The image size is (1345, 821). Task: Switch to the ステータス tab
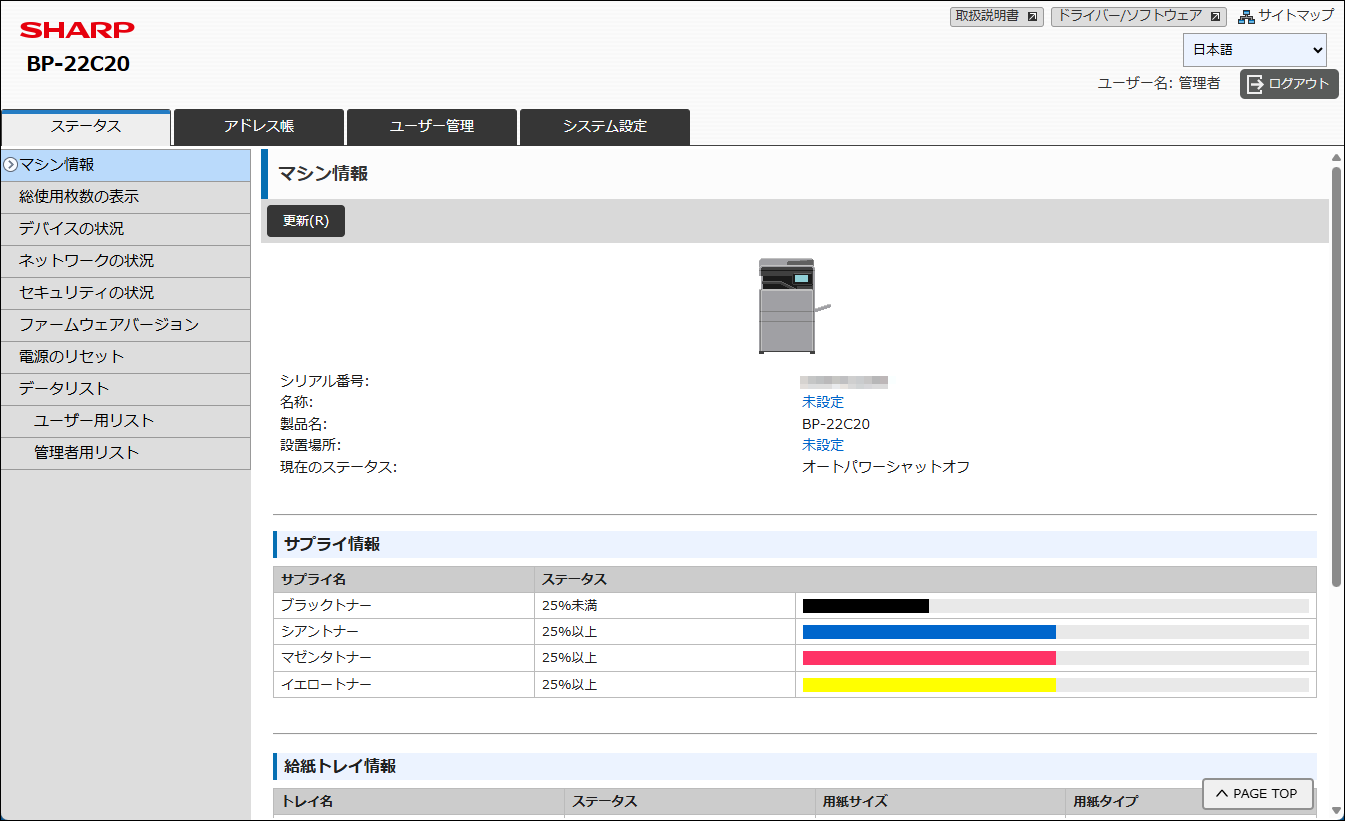[86, 127]
